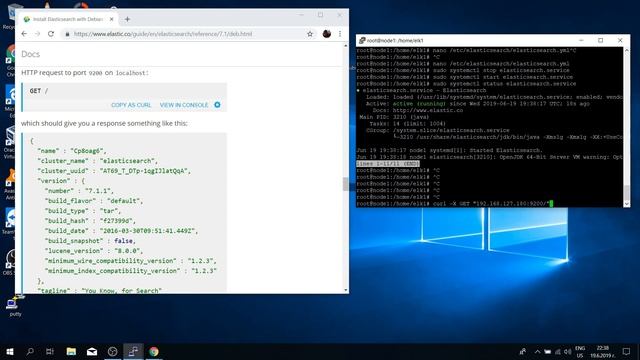Click PuTTY scrollbar down arrow
Viewport: 640px width, 360px height.
click(x=627, y=204)
